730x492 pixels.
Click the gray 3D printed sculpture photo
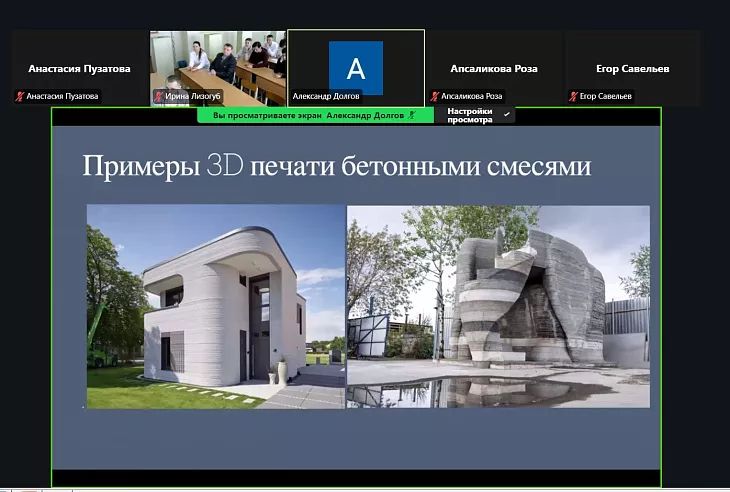click(498, 307)
